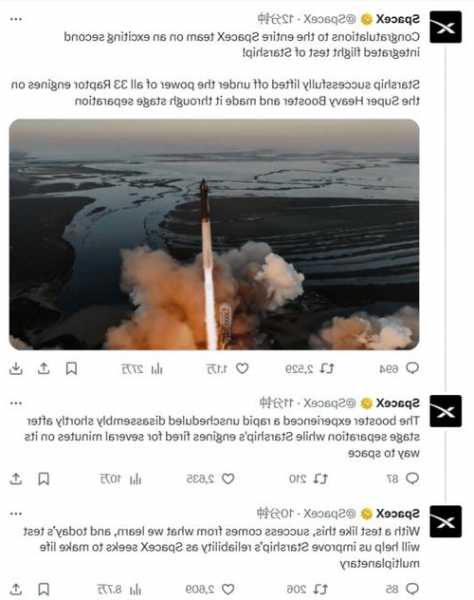Repost the tweet with 210 reposts
The image size is (474, 600).
(320, 479)
